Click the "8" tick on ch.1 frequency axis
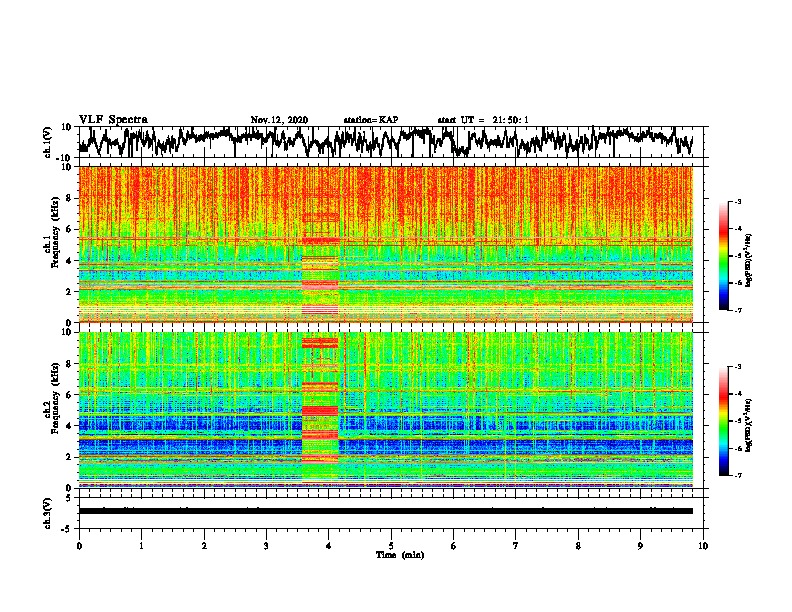 (69, 198)
